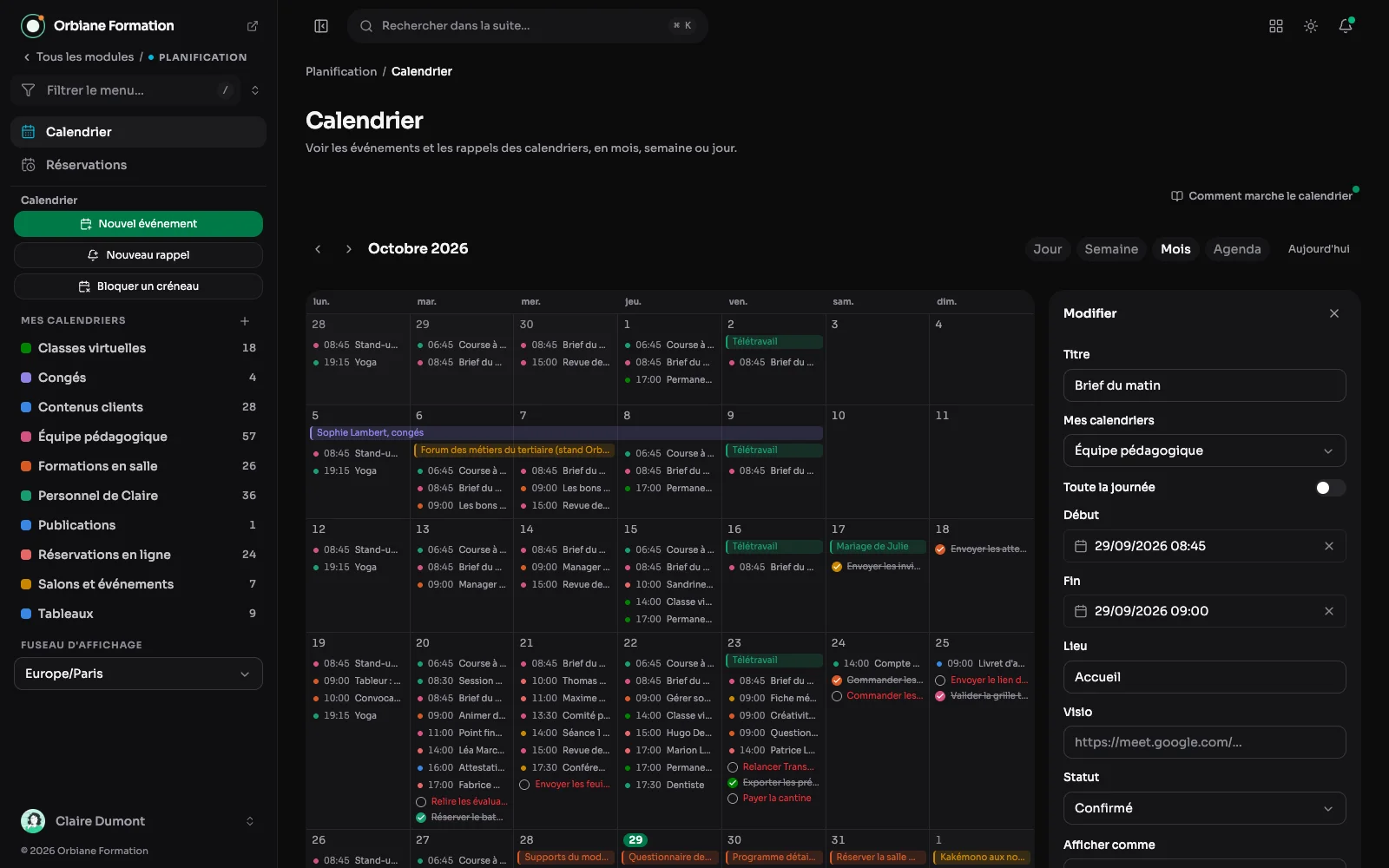The image size is (1389, 868).
Task: Switch theme with the sun icon
Action: [x=1311, y=26]
